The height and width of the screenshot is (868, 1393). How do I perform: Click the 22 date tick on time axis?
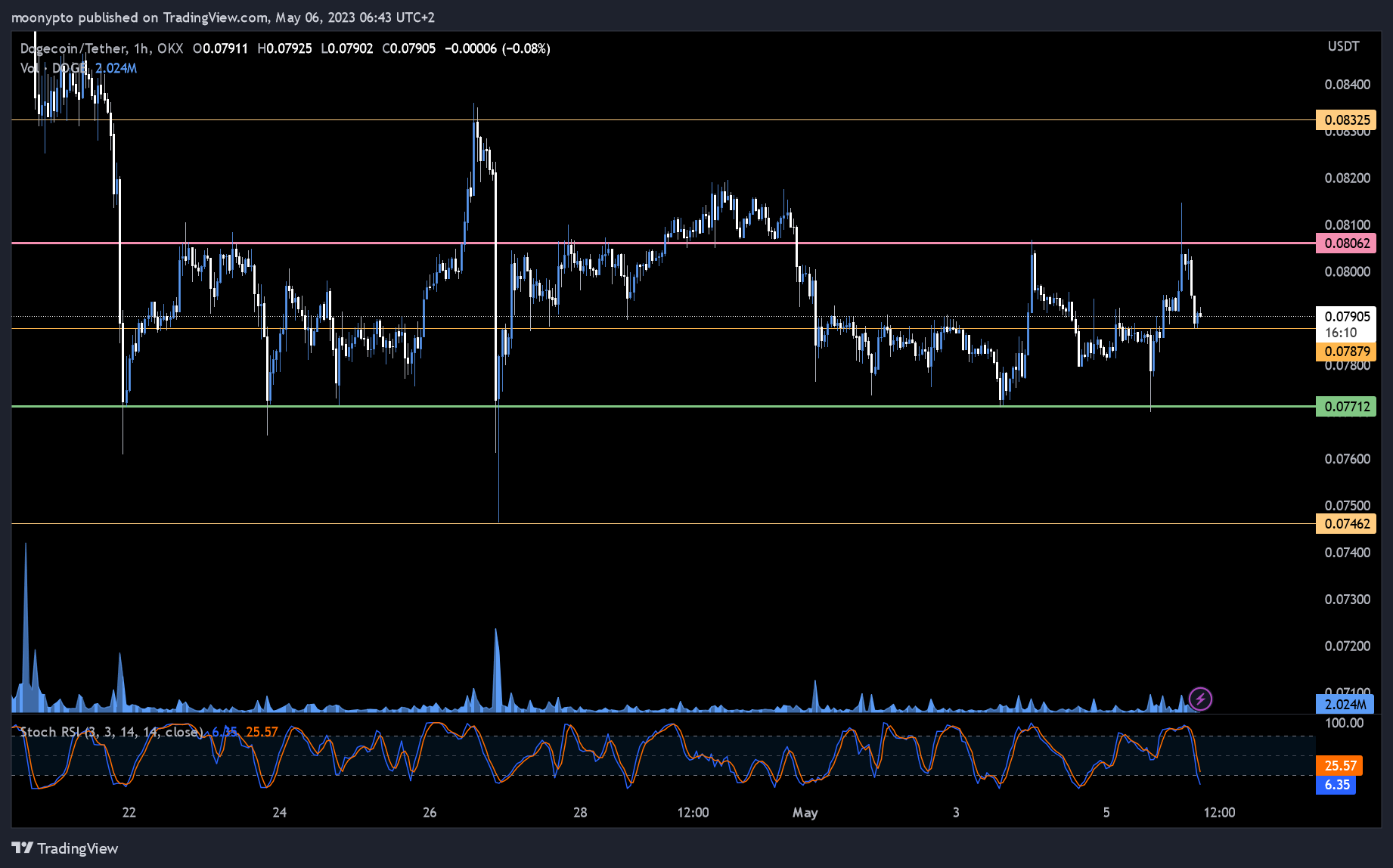[x=129, y=812]
